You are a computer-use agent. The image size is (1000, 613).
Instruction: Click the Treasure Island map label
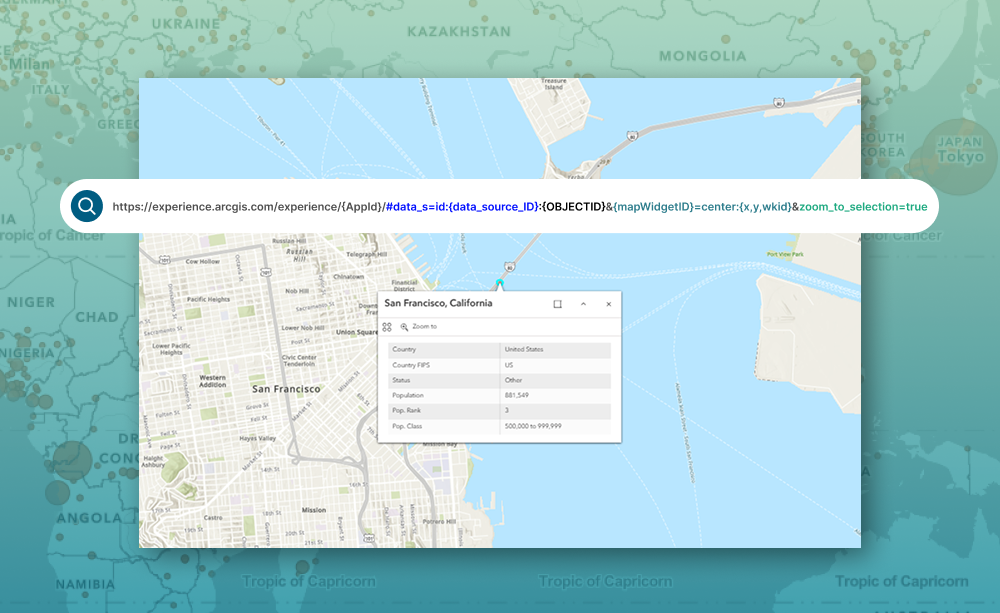click(554, 84)
